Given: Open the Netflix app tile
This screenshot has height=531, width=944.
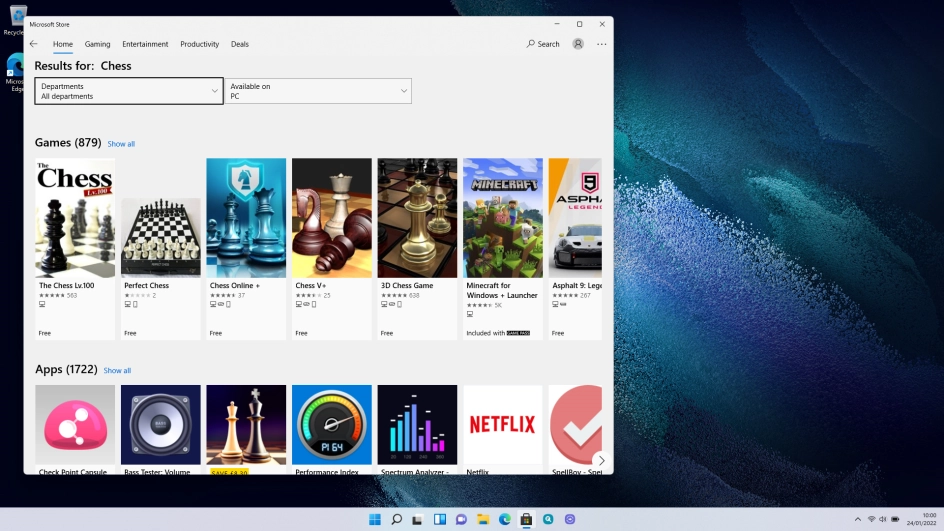Looking at the screenshot, I should [502, 425].
